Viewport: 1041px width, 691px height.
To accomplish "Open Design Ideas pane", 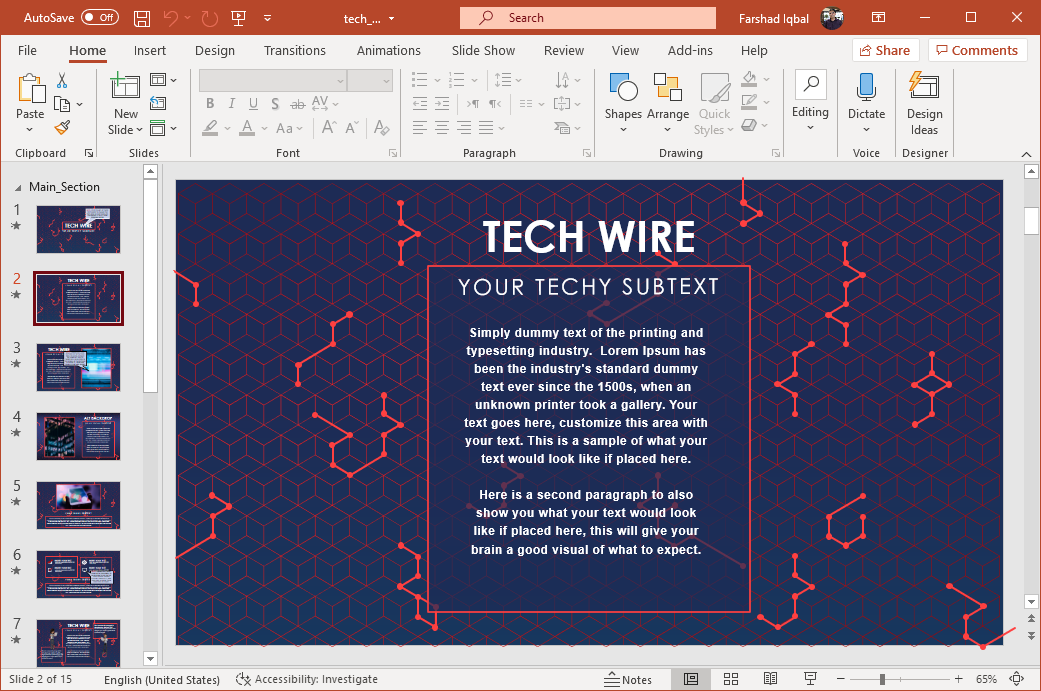I will (x=924, y=103).
